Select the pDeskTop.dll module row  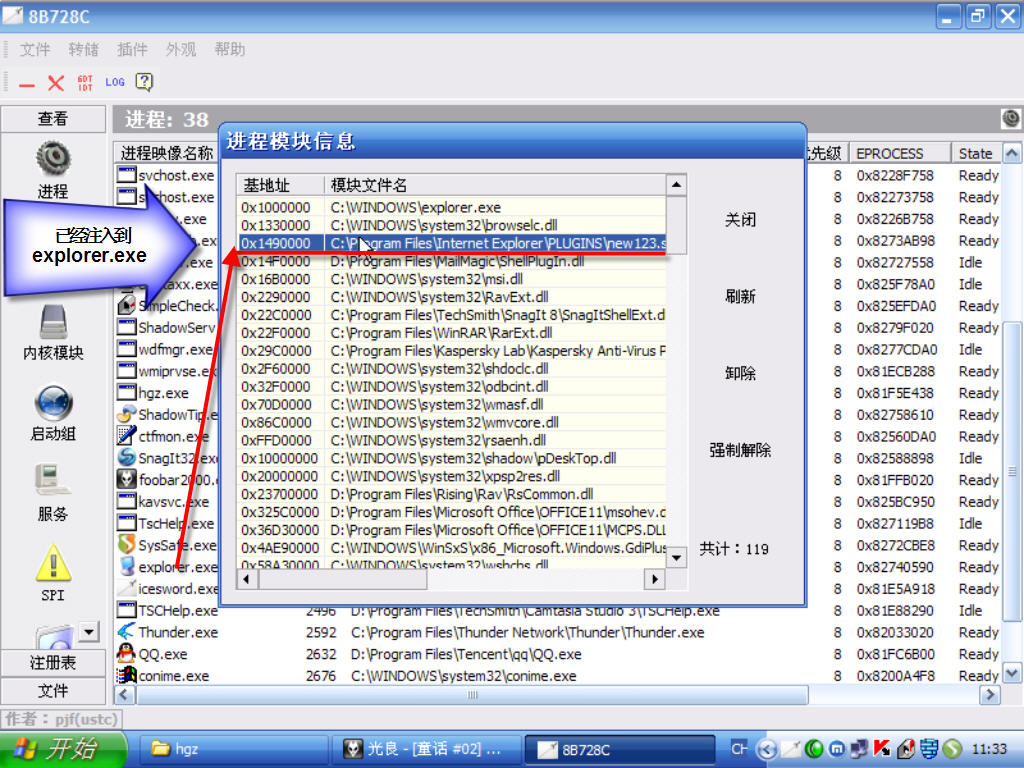click(x=452, y=458)
